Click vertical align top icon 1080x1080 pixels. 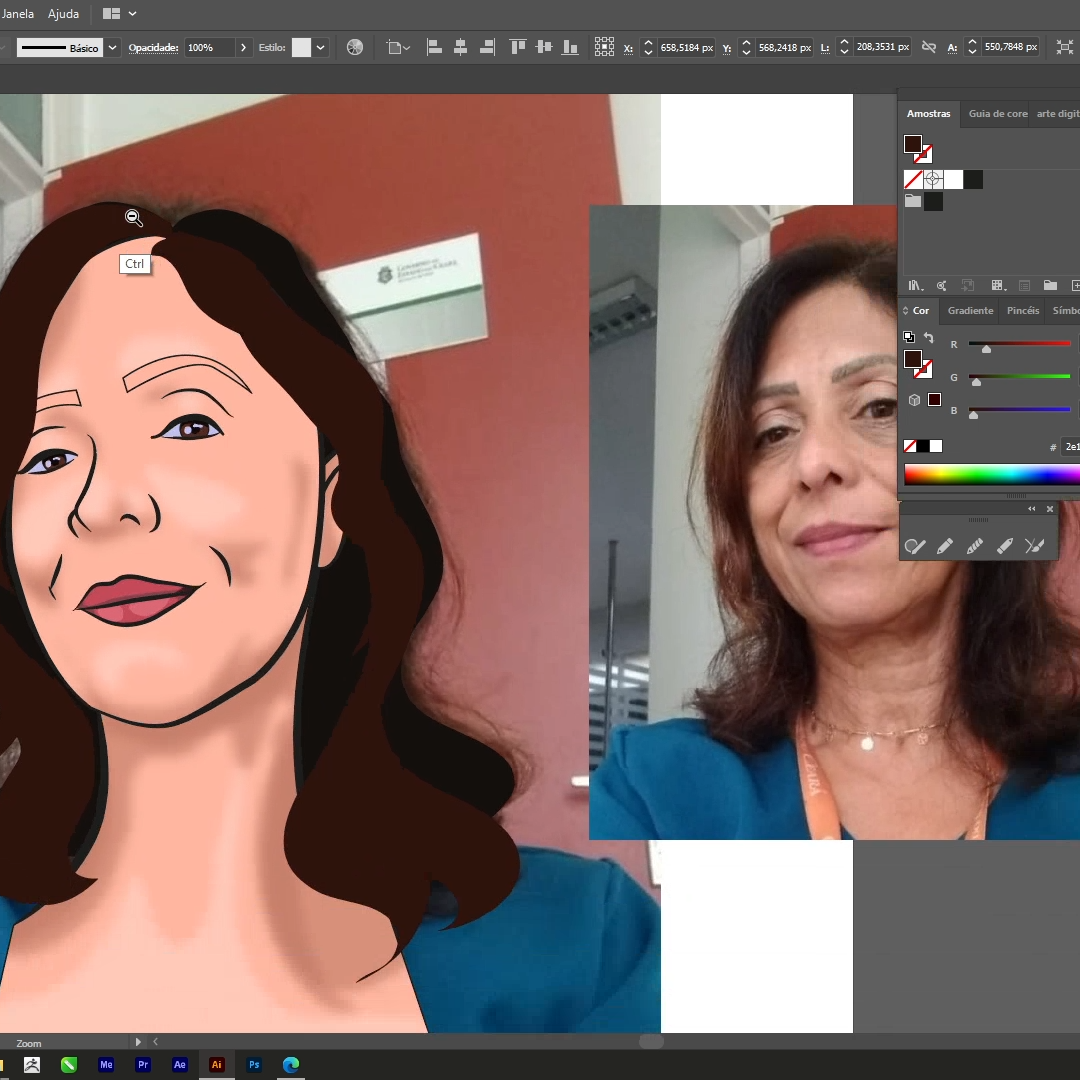pyautogui.click(x=517, y=48)
